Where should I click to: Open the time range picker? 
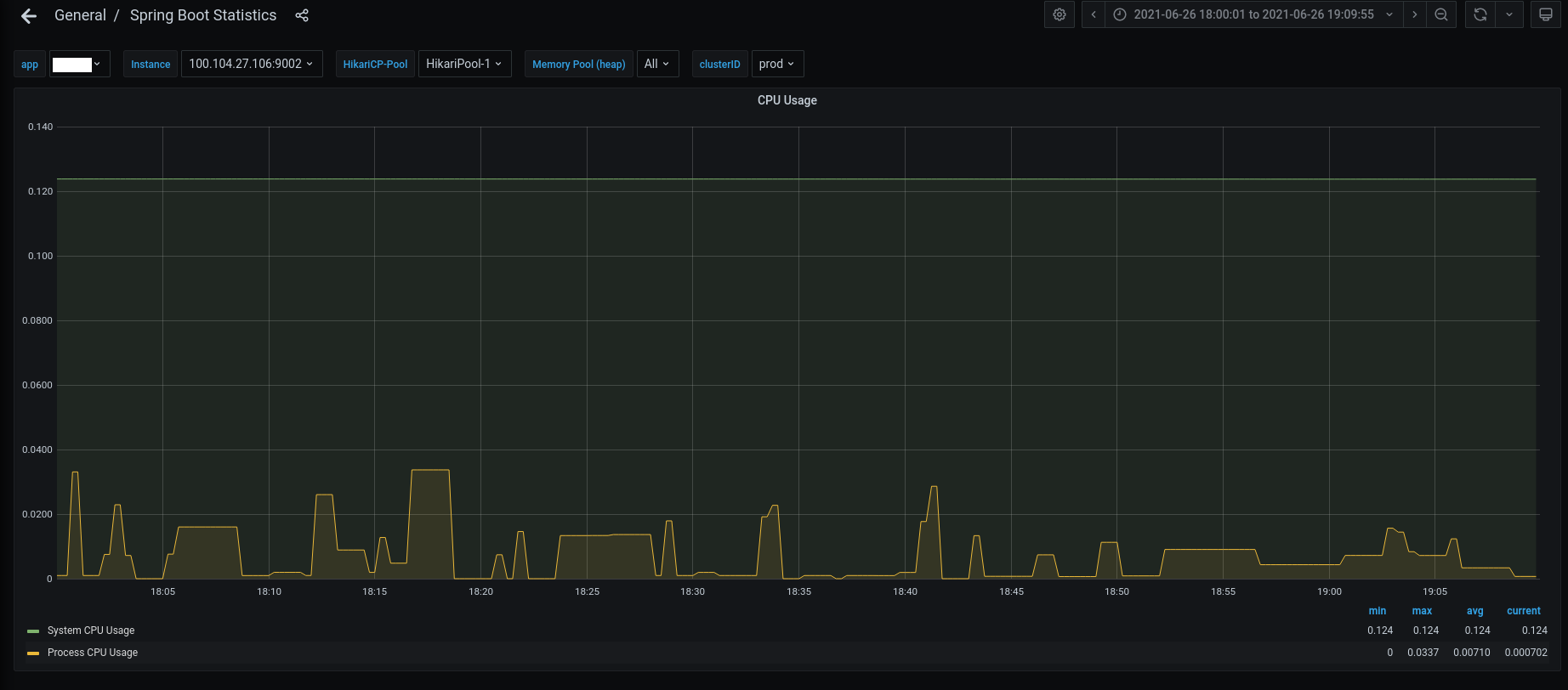click(1253, 14)
